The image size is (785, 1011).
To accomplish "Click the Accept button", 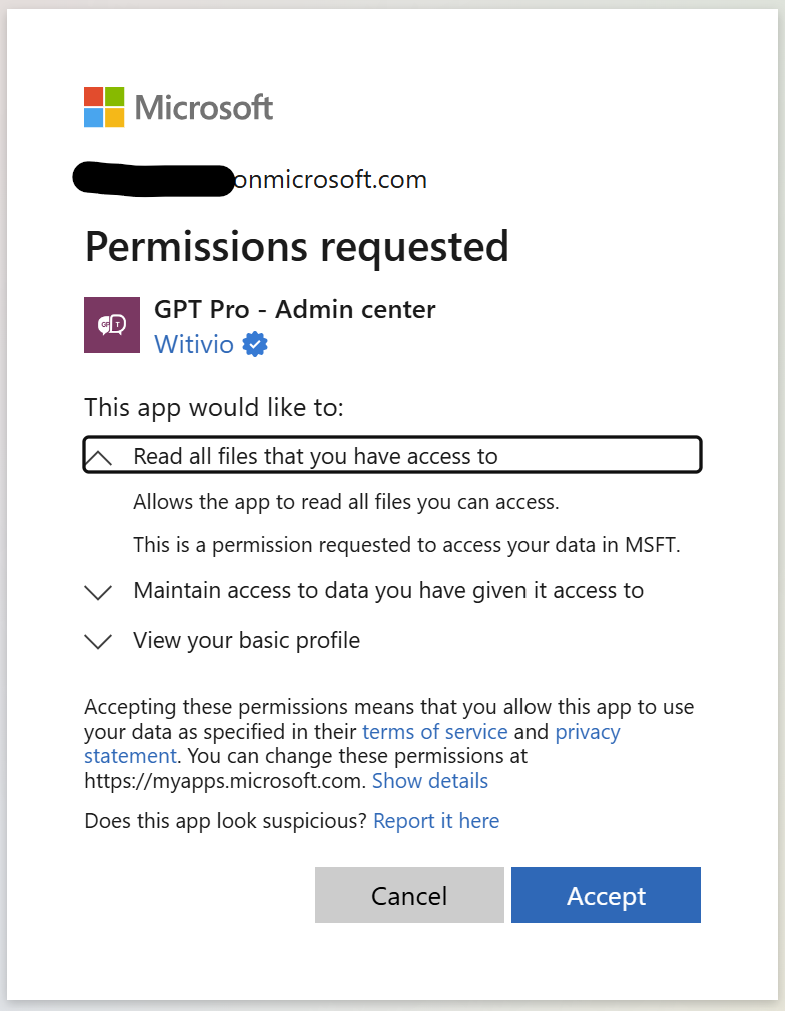I will tap(605, 894).
